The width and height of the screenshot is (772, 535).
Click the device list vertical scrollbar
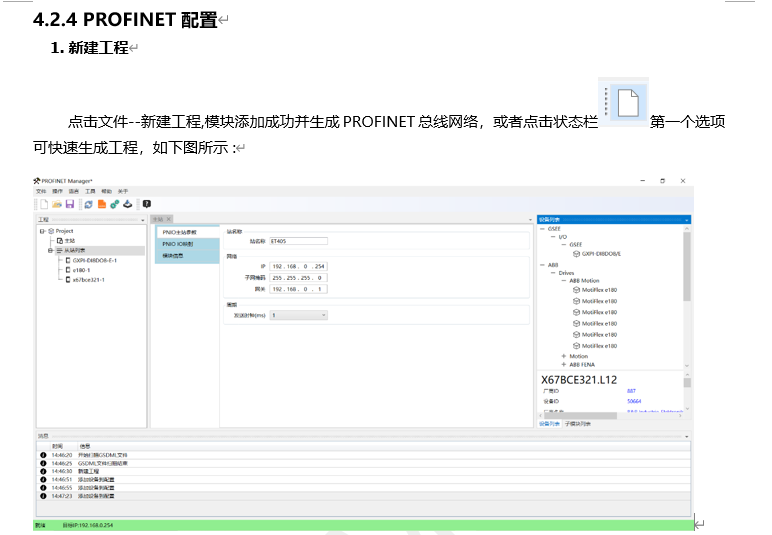coord(687,266)
